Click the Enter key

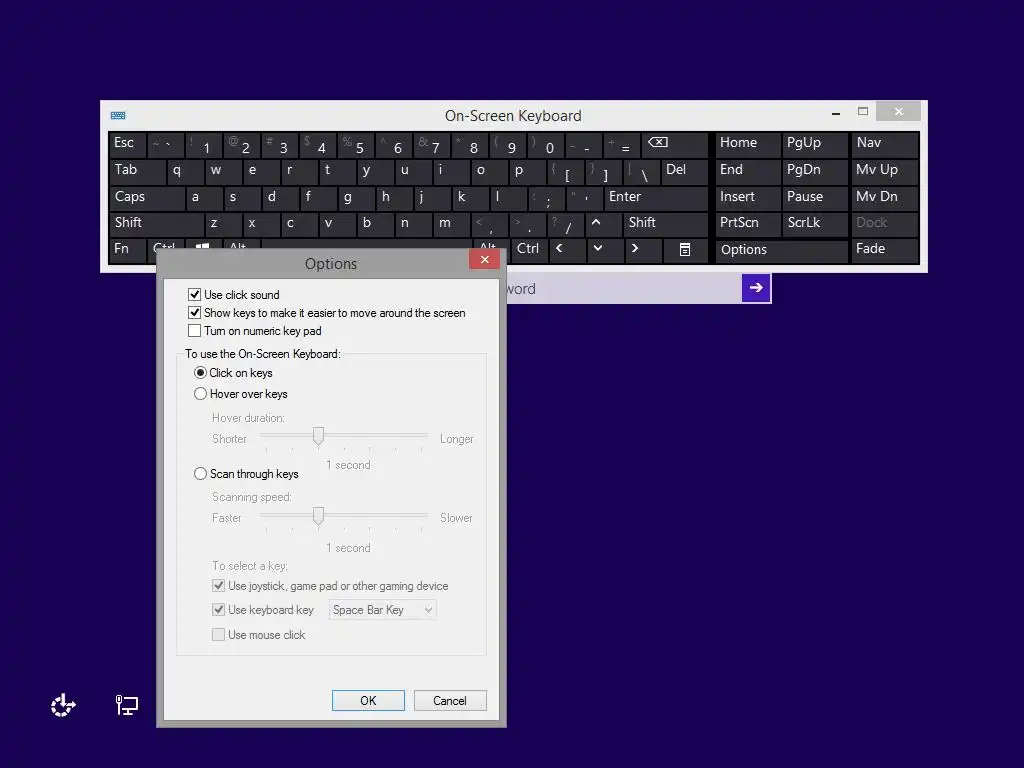click(656, 197)
